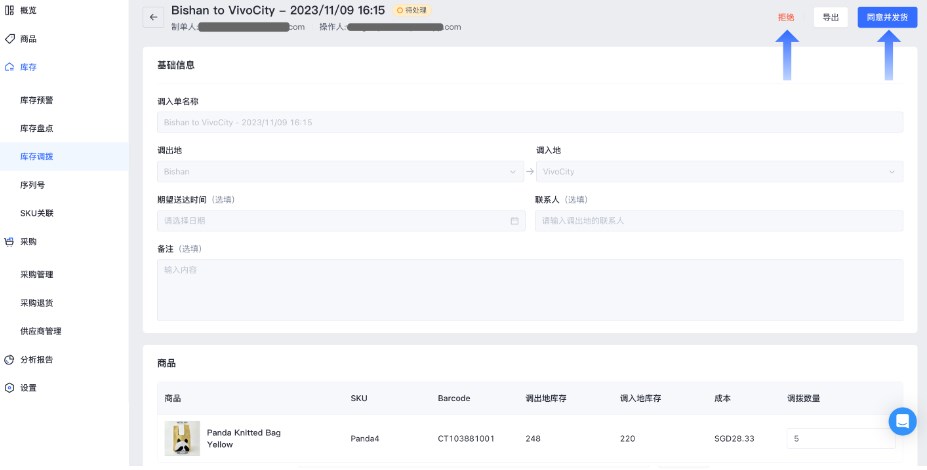Click the purchasing (采购) cart icon
Viewport: 927px width, 470px height.
coord(9,241)
